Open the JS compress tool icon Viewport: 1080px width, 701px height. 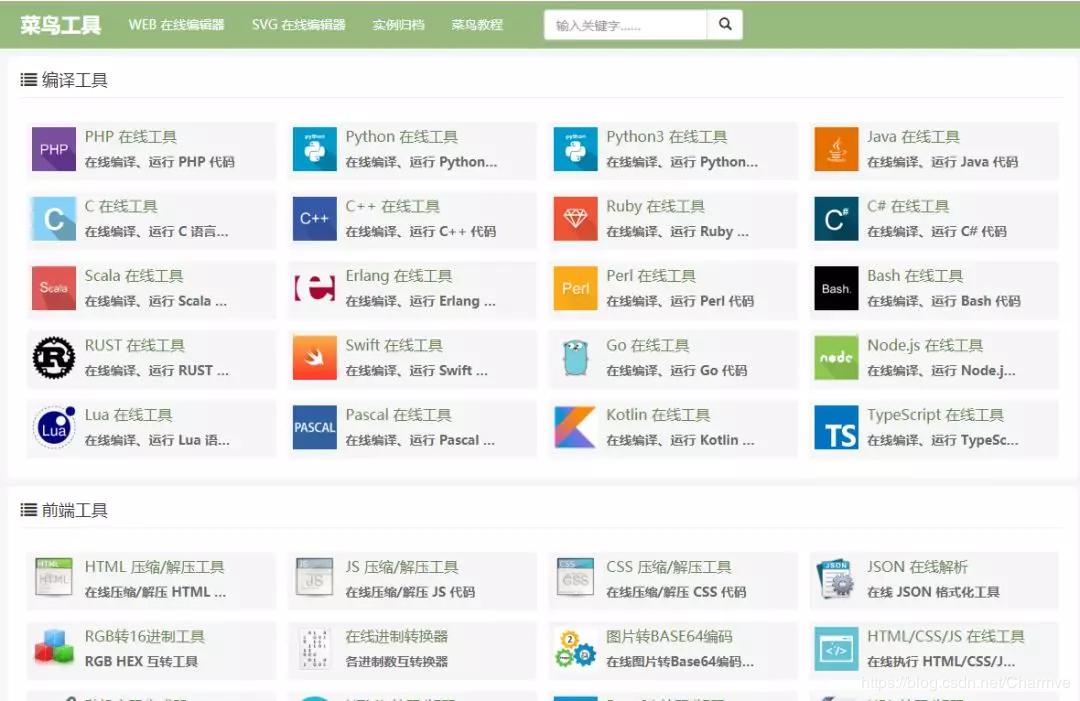coord(315,577)
